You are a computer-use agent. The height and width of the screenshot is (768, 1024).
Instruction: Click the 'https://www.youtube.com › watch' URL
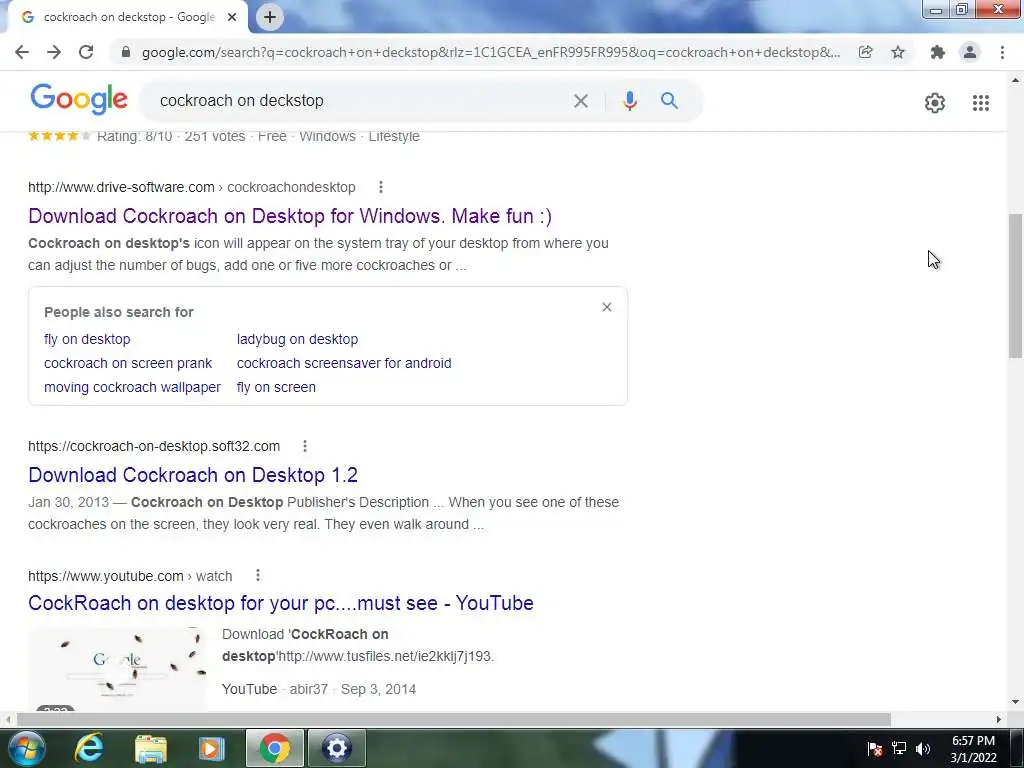(130, 576)
